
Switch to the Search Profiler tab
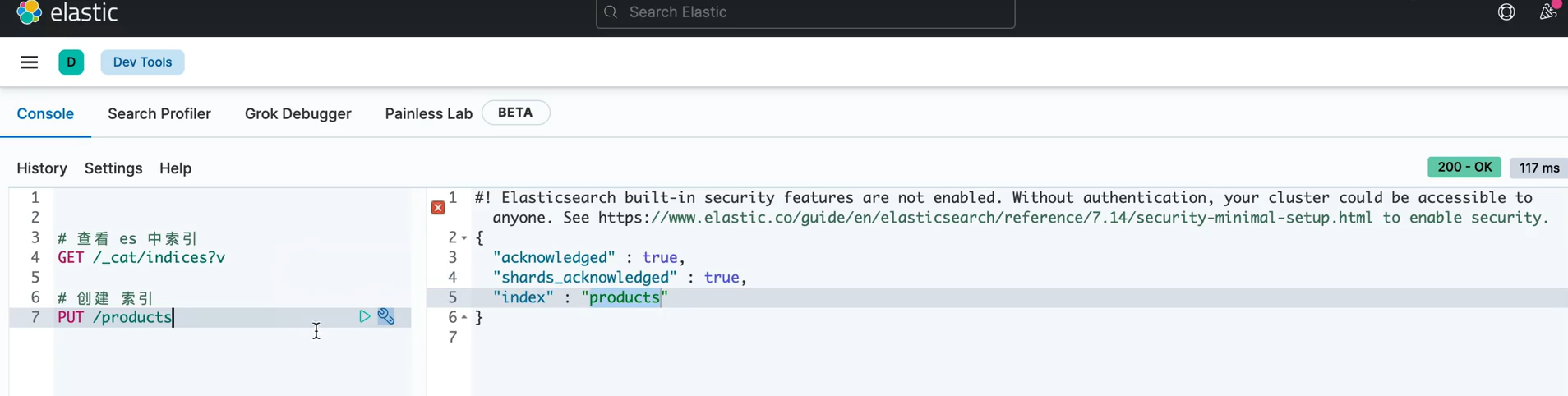pos(159,114)
